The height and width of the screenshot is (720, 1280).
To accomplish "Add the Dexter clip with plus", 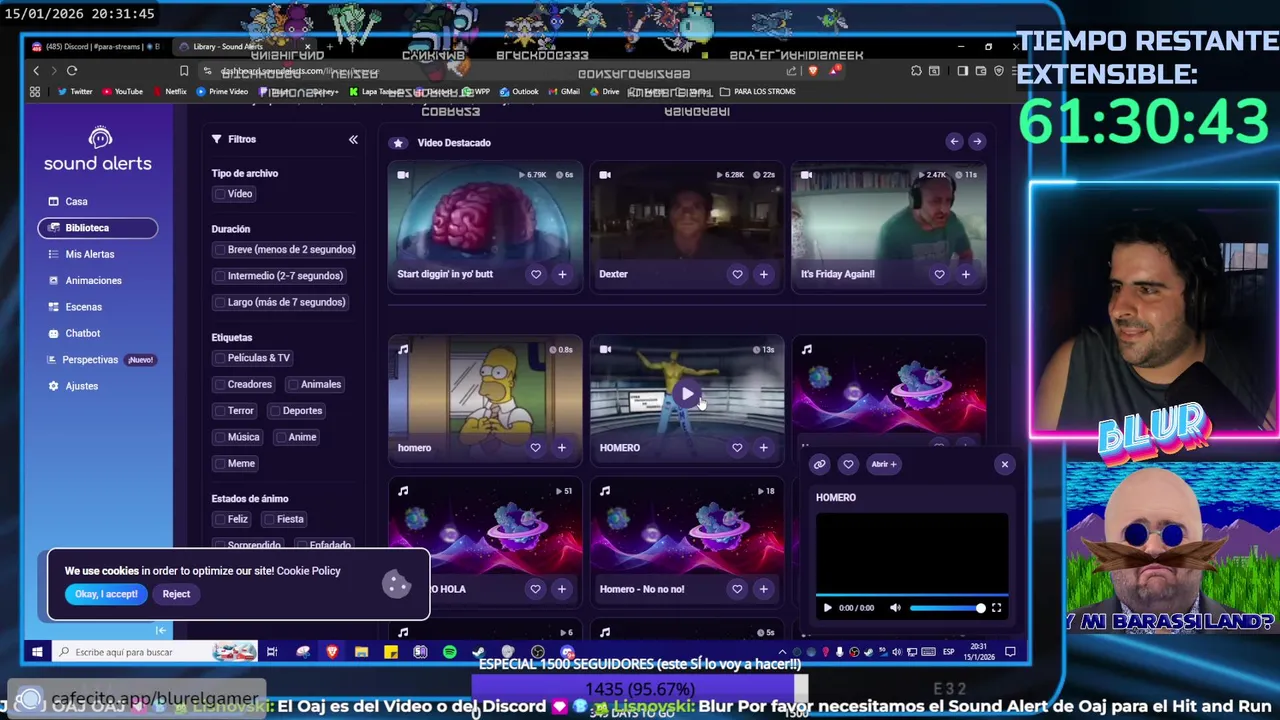I will tap(763, 274).
